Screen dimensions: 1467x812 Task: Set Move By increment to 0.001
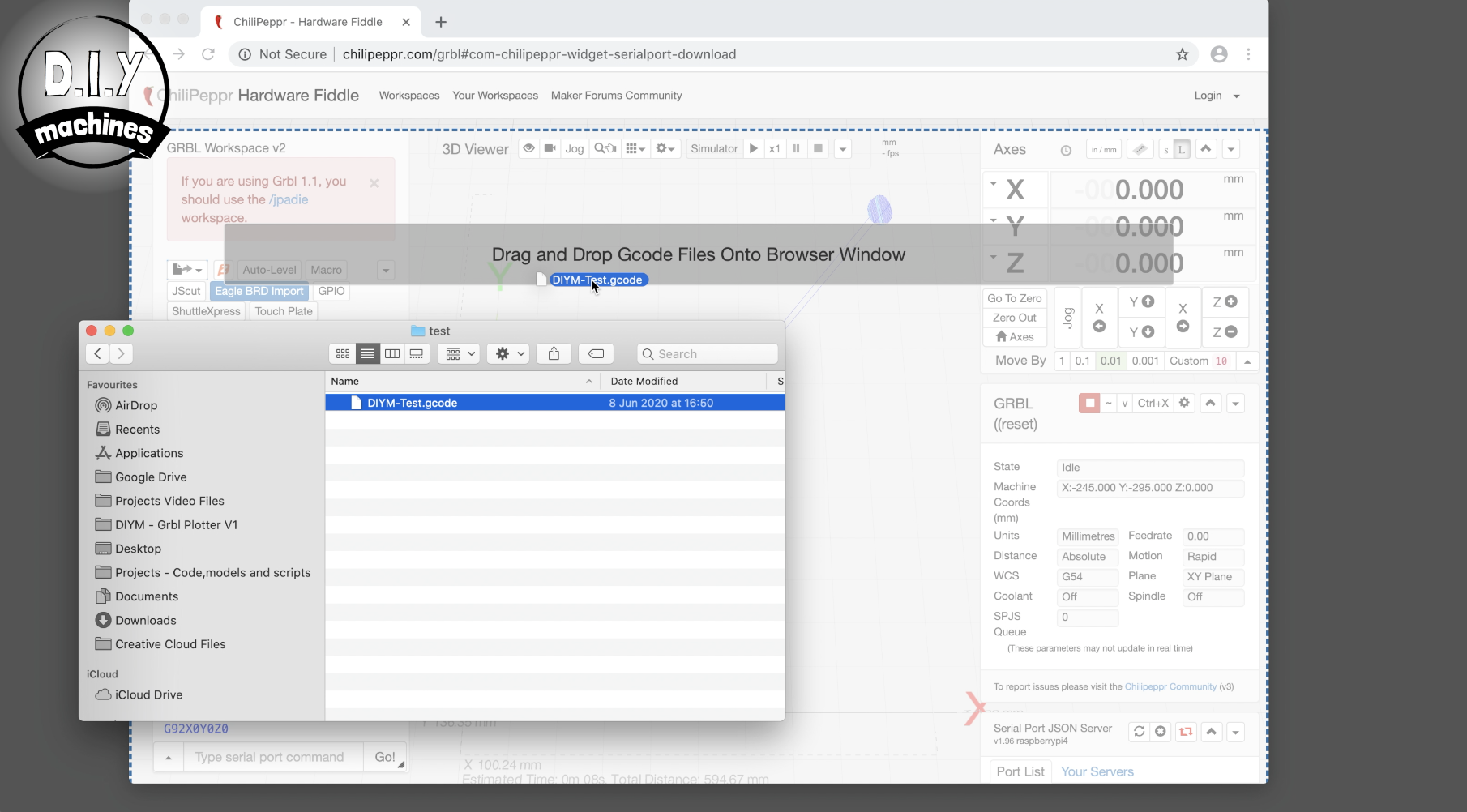coord(1145,361)
